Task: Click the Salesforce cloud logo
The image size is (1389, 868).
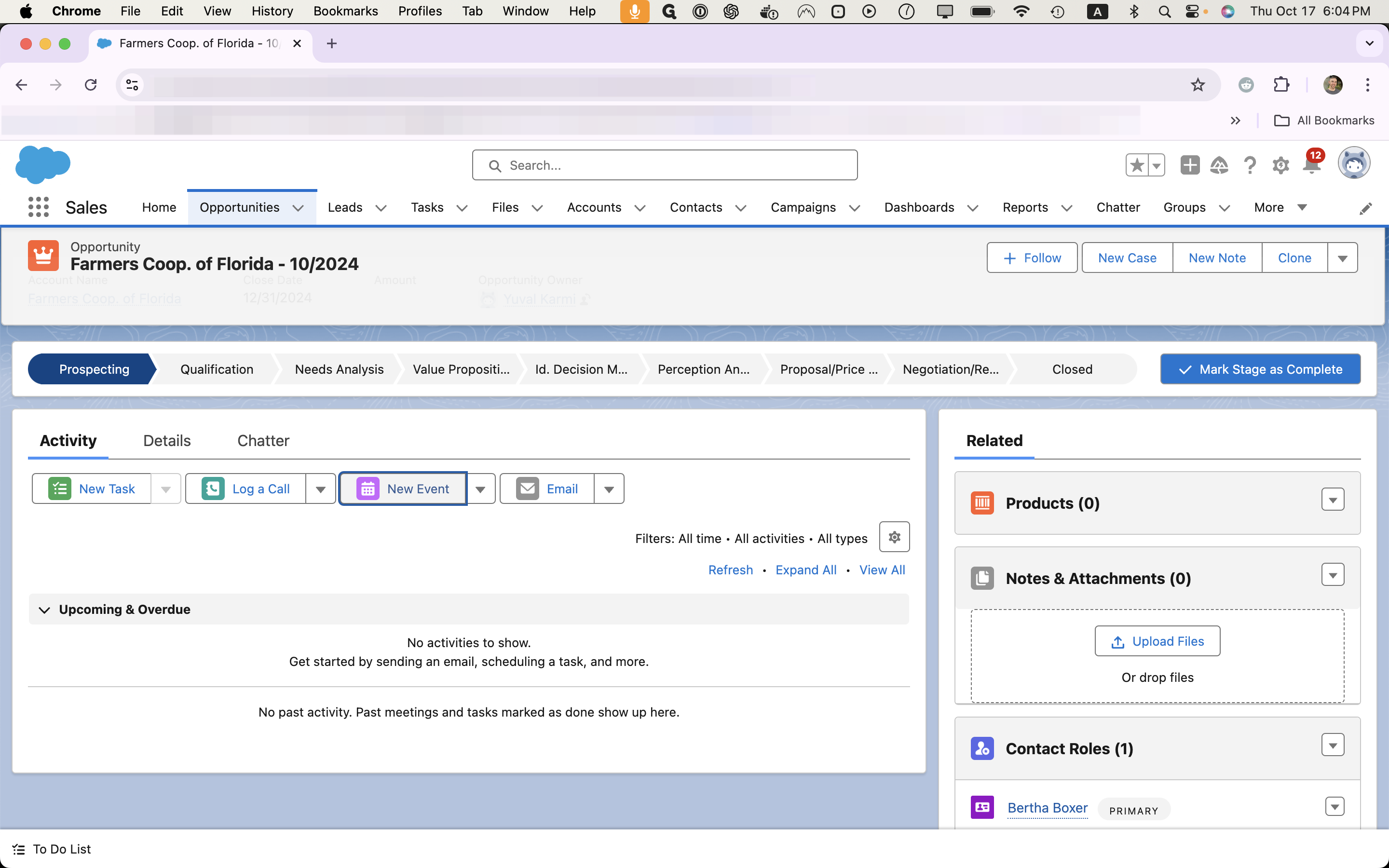Action: click(x=43, y=164)
